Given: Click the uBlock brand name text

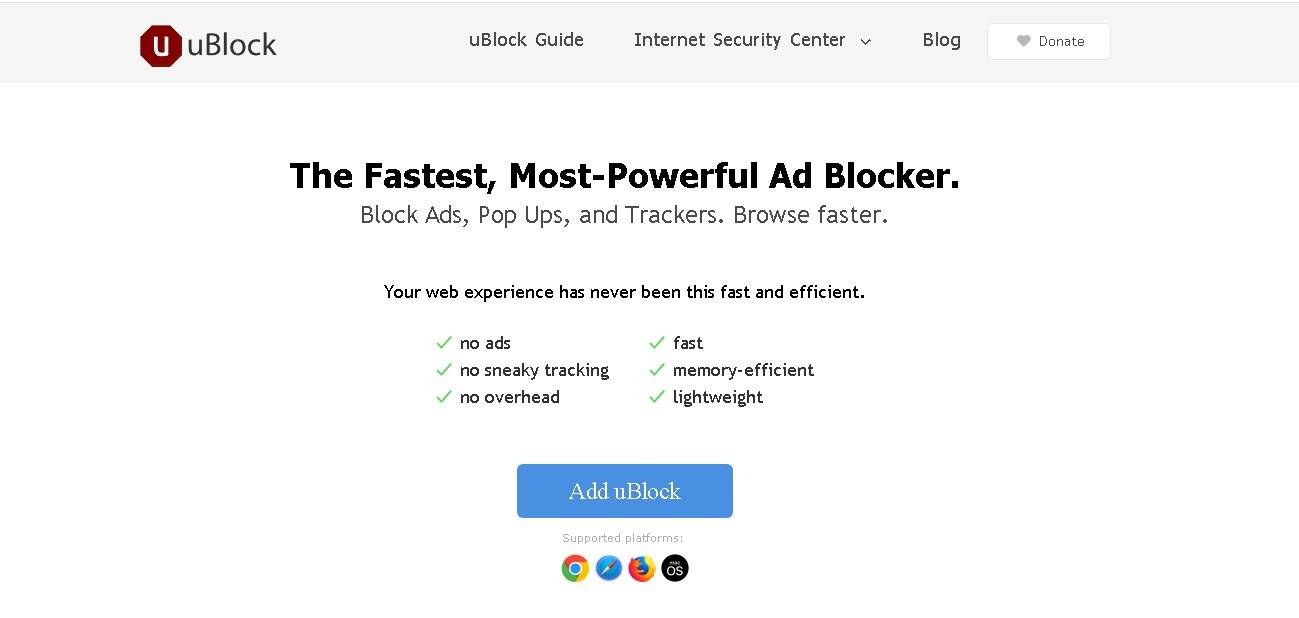Looking at the screenshot, I should point(232,45).
